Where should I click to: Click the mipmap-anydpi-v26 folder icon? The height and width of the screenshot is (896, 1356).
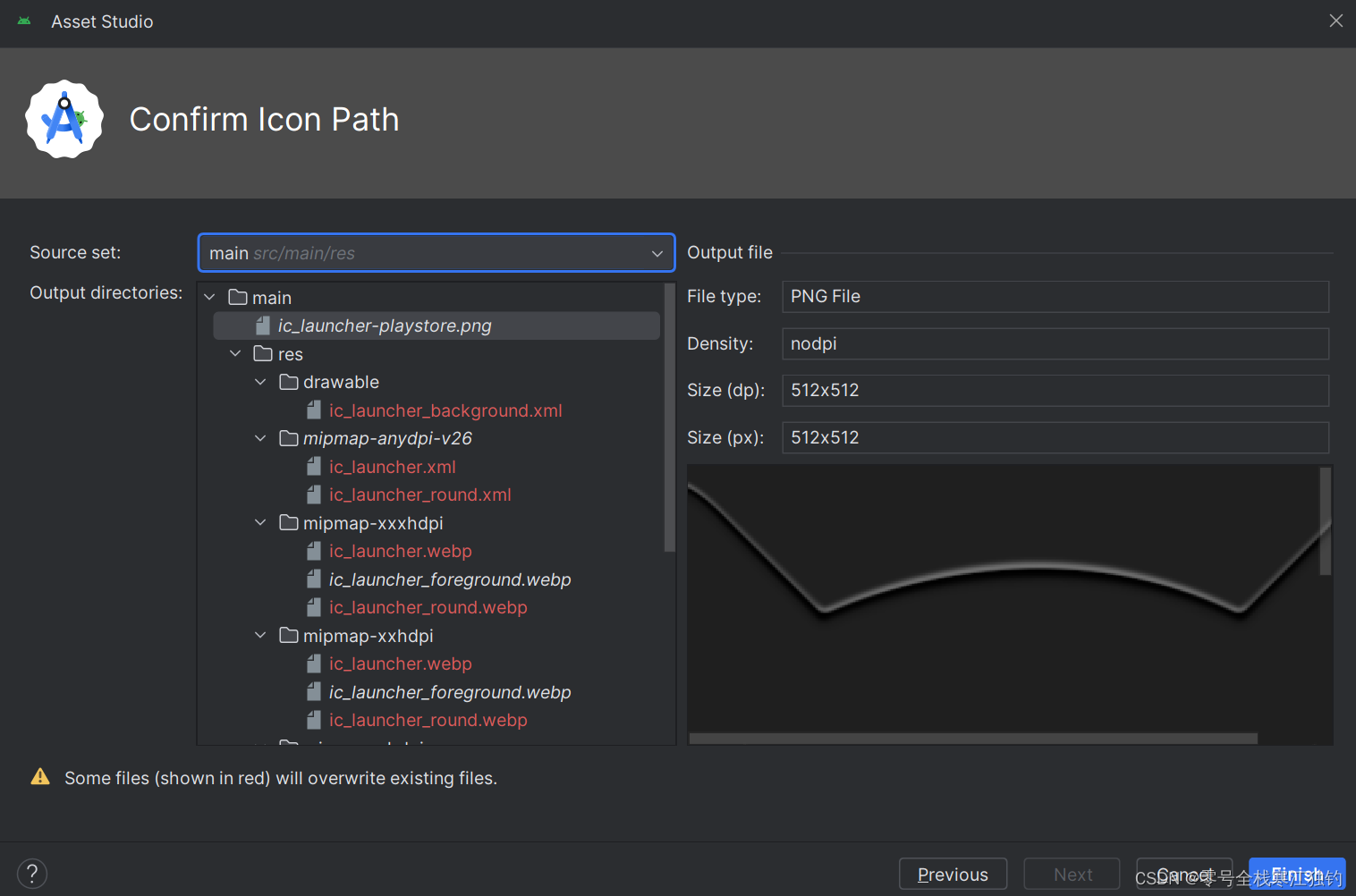point(289,438)
